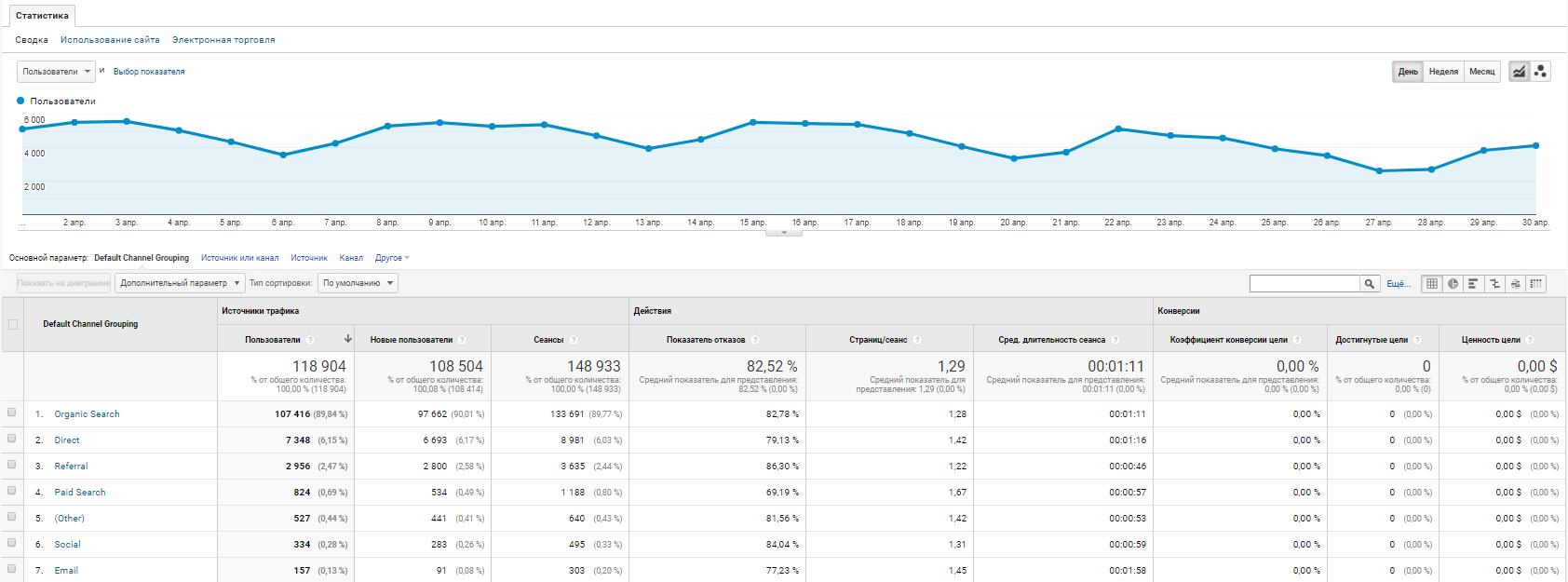Open help for Ценность цели column
Image resolution: width=1568 pixels, height=582 pixels.
1530,340
